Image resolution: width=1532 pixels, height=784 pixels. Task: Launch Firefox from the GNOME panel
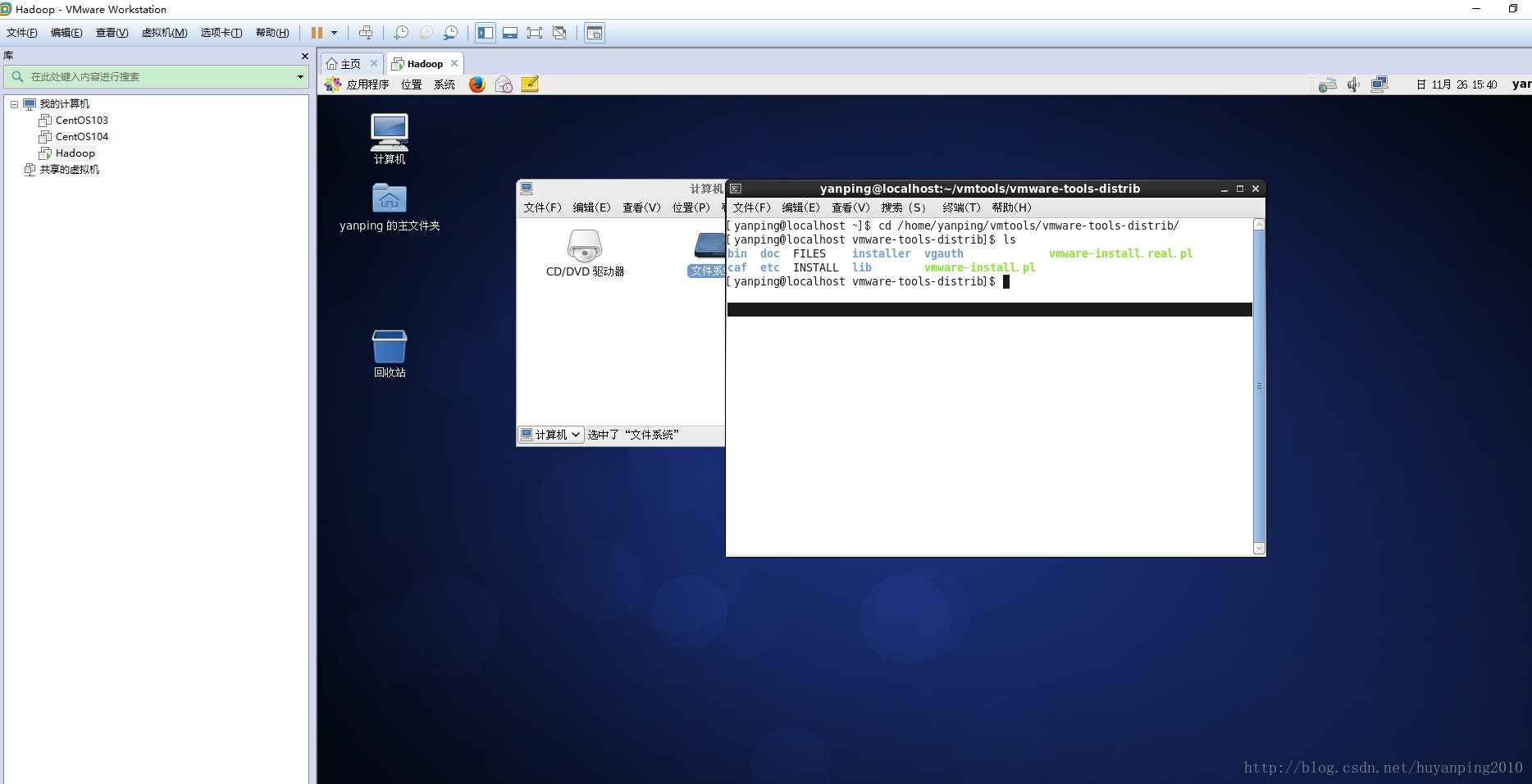pyautogui.click(x=477, y=84)
